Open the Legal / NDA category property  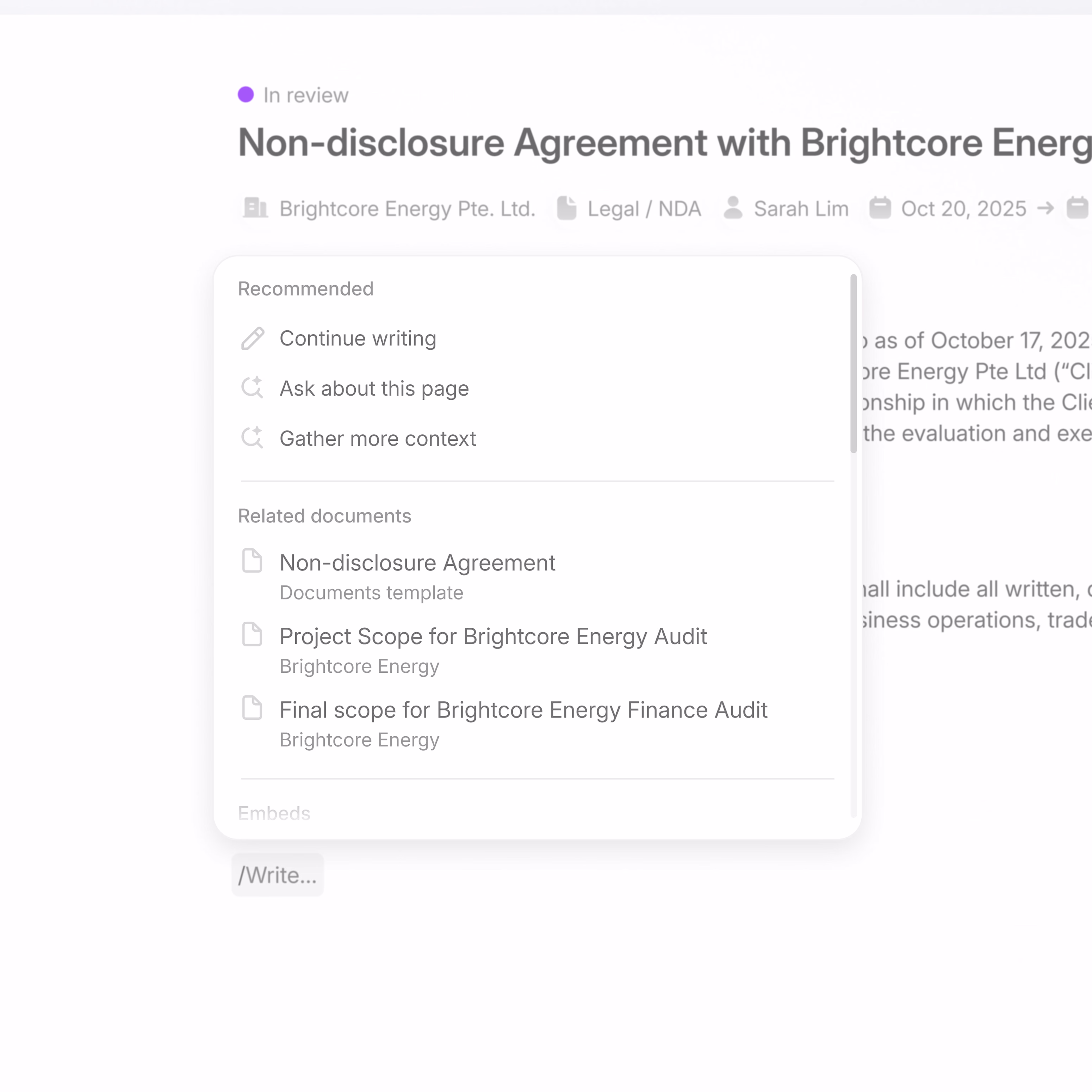click(x=644, y=209)
